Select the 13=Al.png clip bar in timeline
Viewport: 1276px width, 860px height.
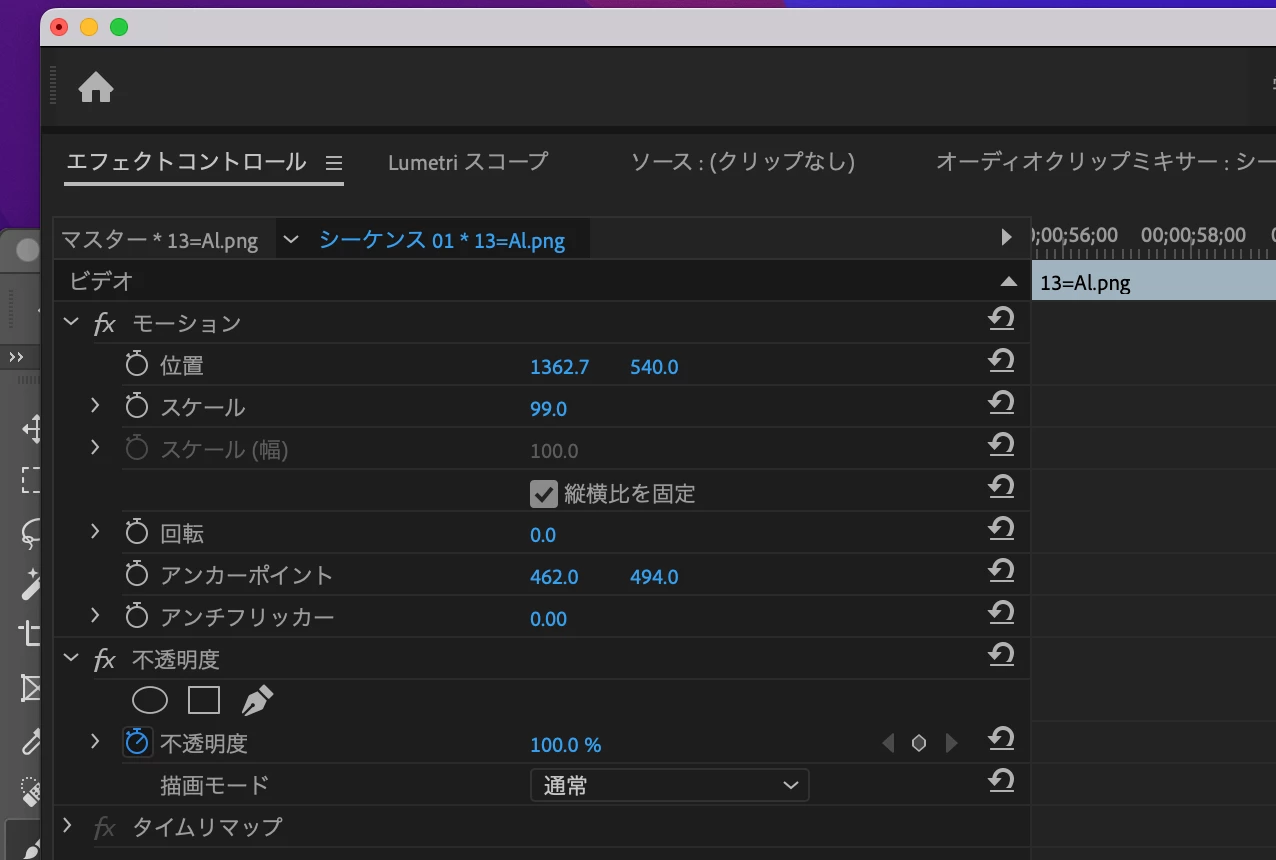pyautogui.click(x=1154, y=283)
